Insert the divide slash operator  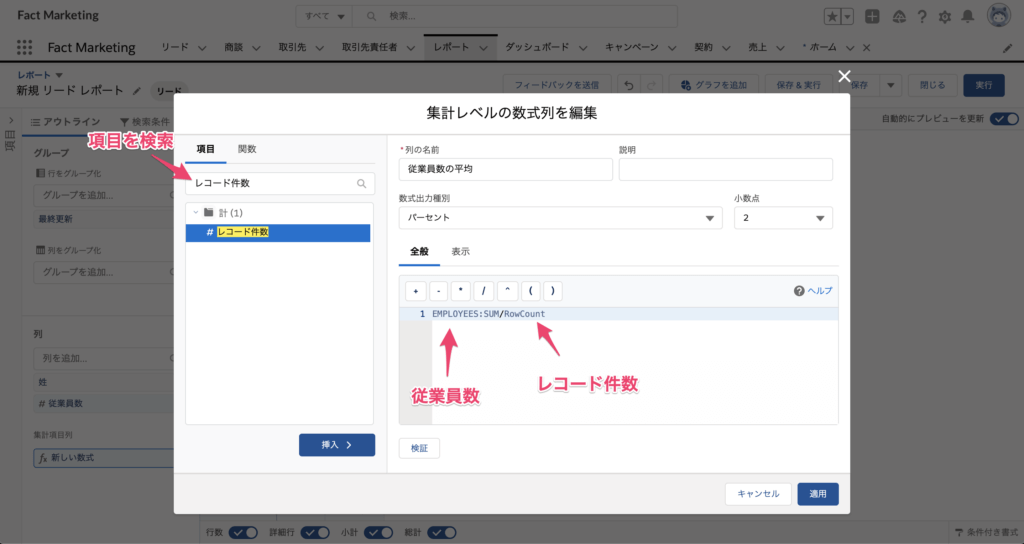pyautogui.click(x=483, y=291)
